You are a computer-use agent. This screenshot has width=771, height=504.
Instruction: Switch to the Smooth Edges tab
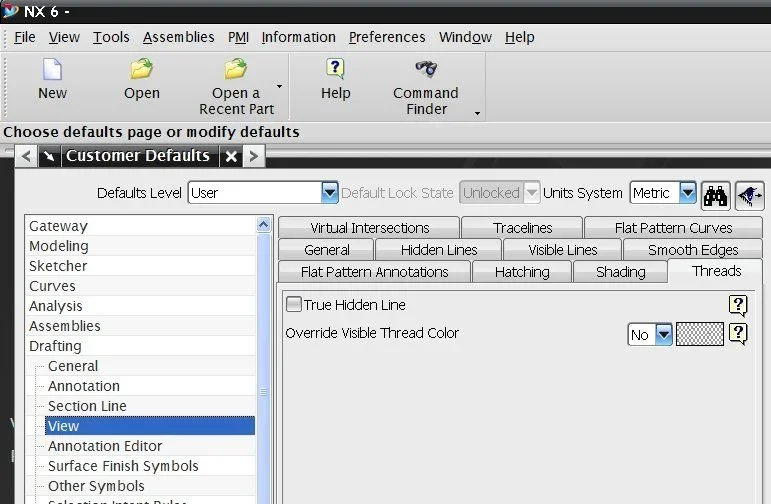[693, 250]
